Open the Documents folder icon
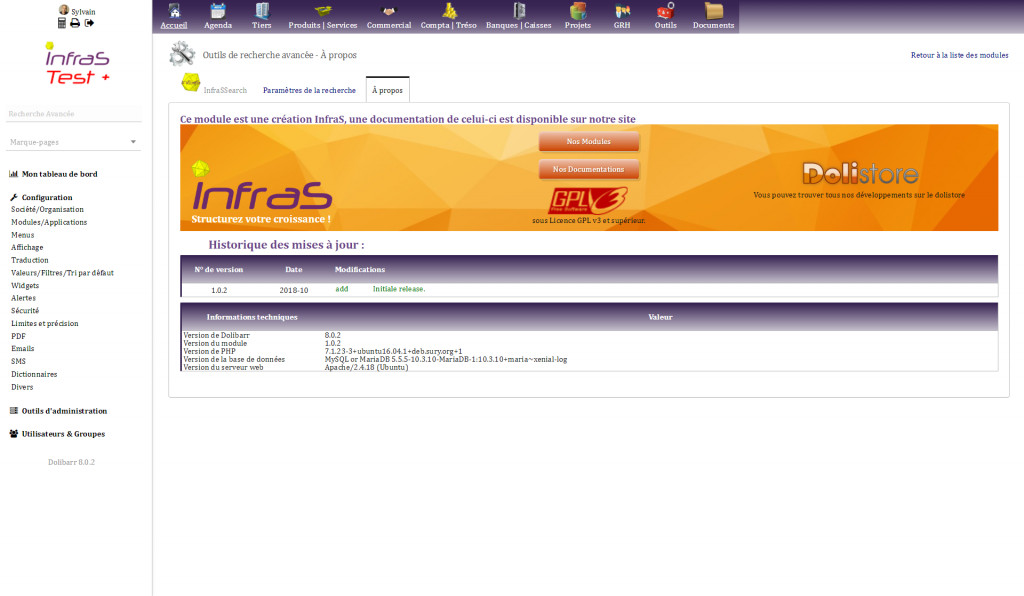1024x596 pixels. tap(713, 10)
